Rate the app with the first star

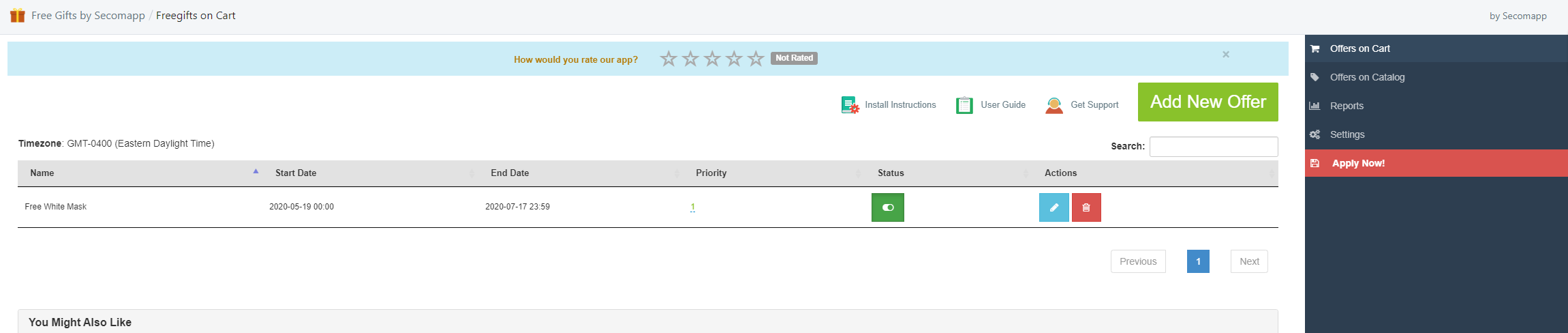pyautogui.click(x=668, y=59)
